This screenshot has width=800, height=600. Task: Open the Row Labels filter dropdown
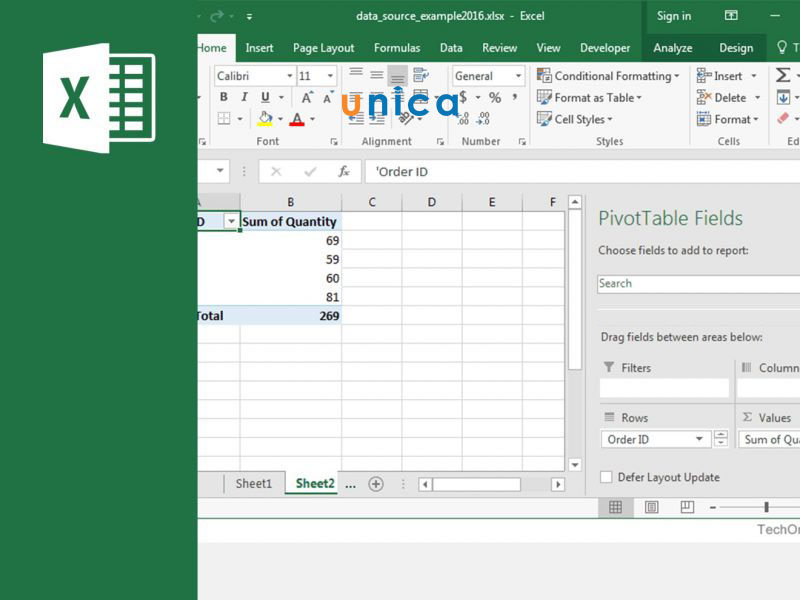(231, 222)
